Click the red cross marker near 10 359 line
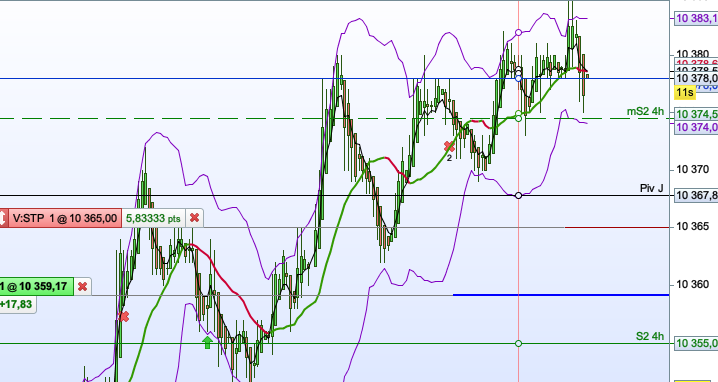This screenshot has height=382, width=718. (x=124, y=317)
